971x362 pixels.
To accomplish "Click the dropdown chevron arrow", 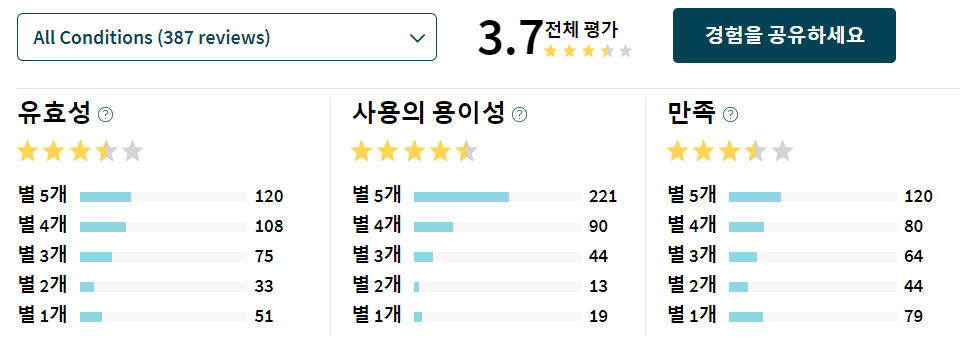I will 417,38.
